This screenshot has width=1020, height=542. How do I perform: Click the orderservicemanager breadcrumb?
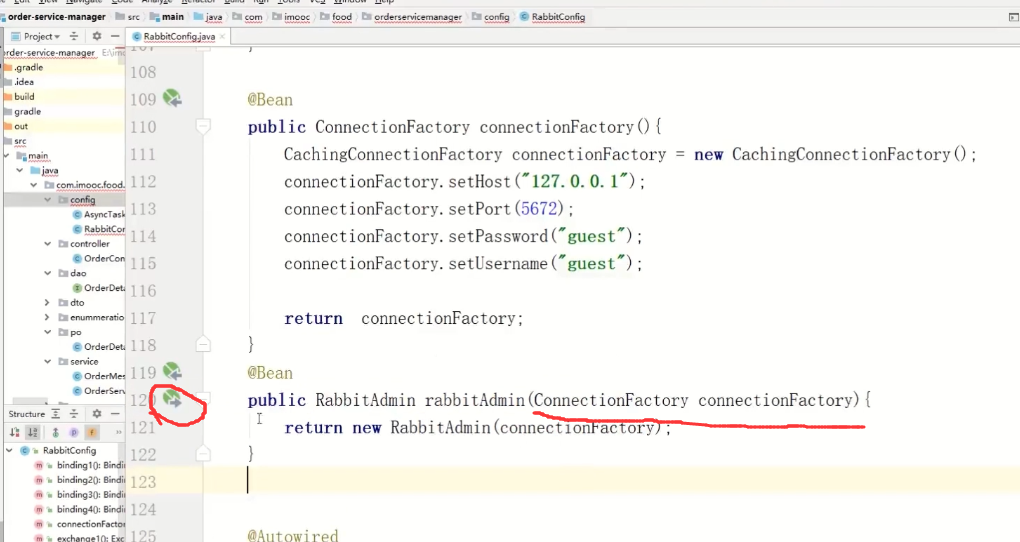point(412,17)
